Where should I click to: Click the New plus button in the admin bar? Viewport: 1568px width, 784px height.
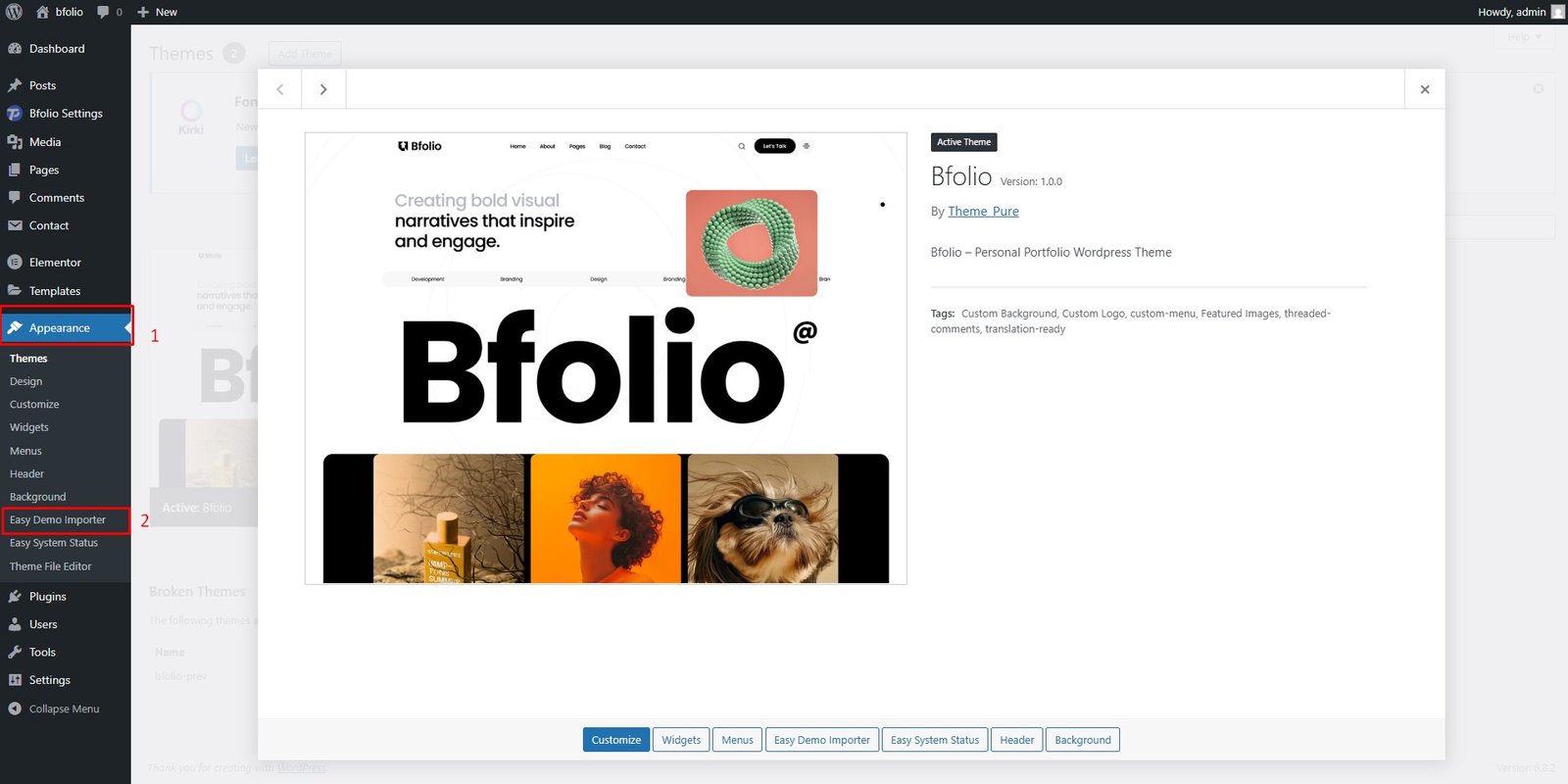tap(157, 12)
